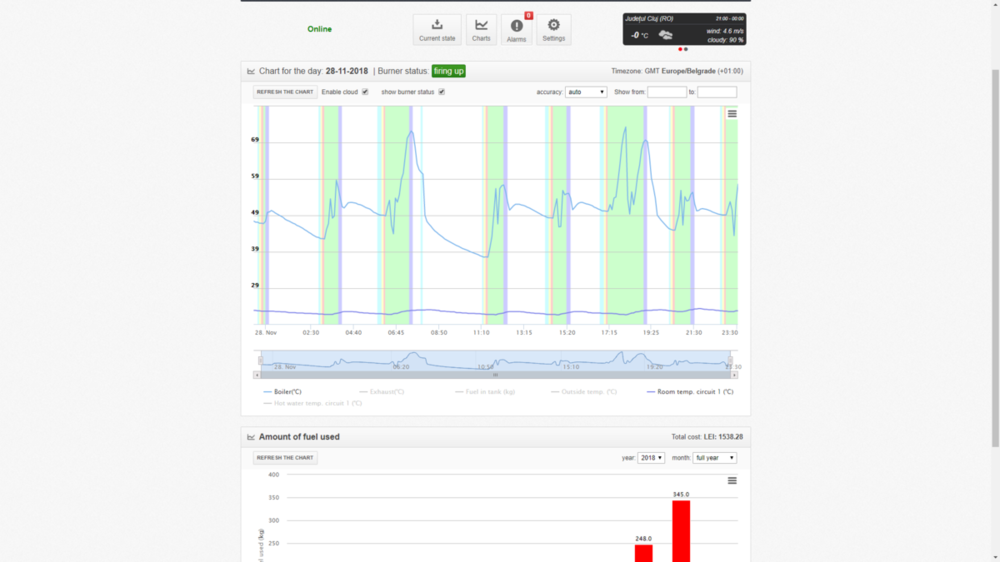Open the Charts section

point(481,29)
